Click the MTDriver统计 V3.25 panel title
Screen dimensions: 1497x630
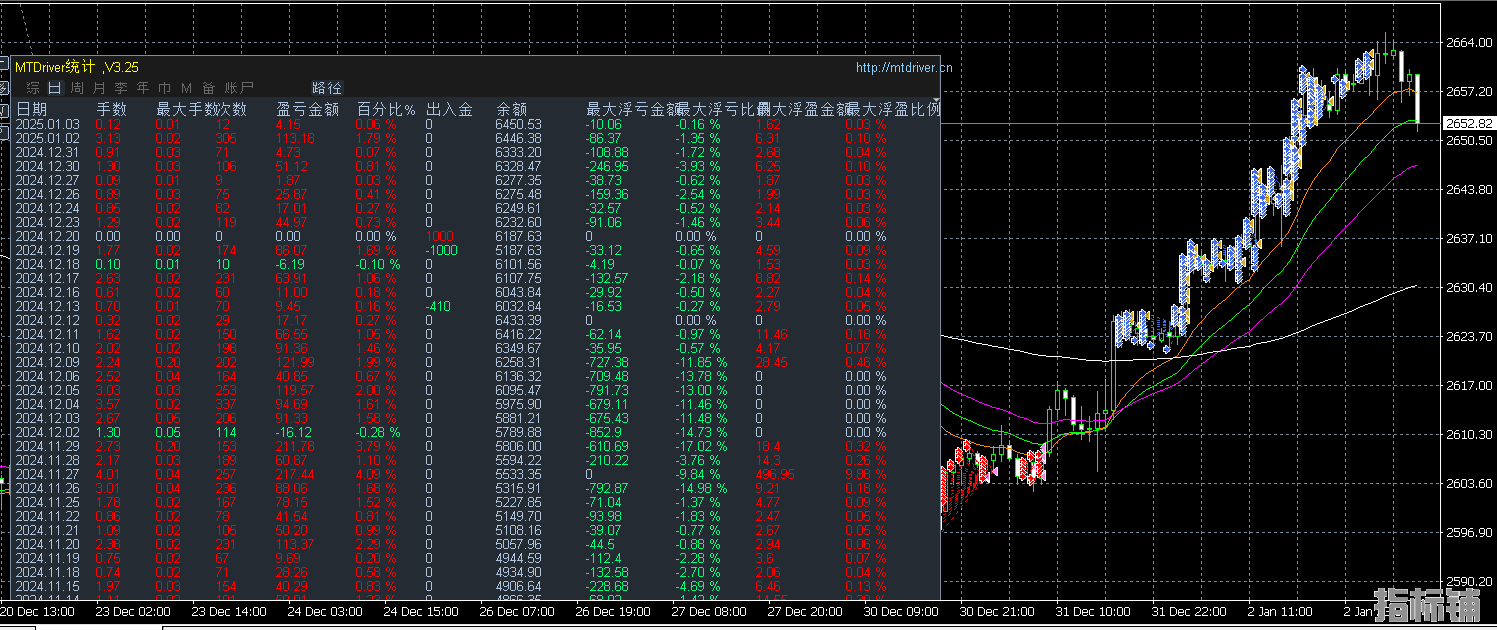[x=76, y=67]
